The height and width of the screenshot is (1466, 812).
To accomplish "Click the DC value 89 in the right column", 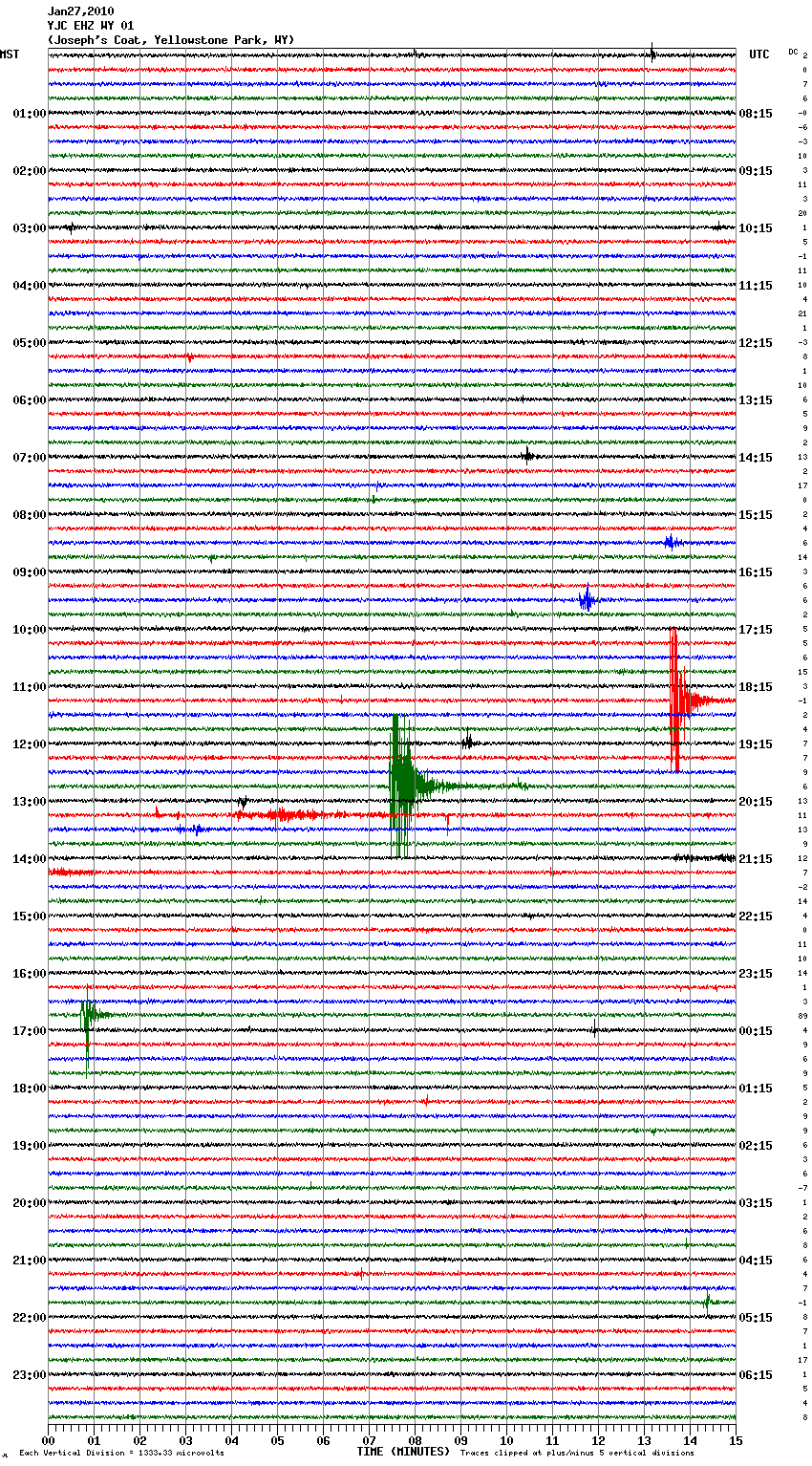I will pos(803,1016).
